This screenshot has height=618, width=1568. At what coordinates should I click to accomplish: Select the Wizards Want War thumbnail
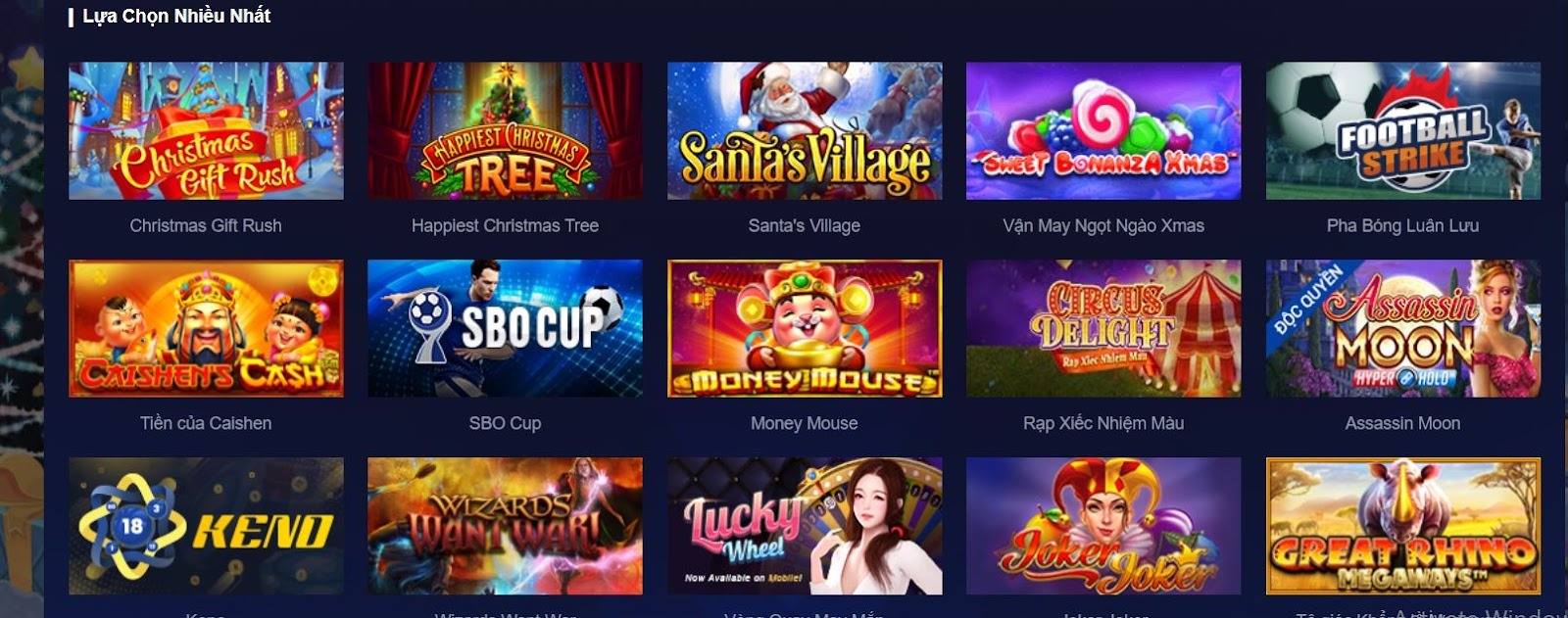[x=505, y=526]
